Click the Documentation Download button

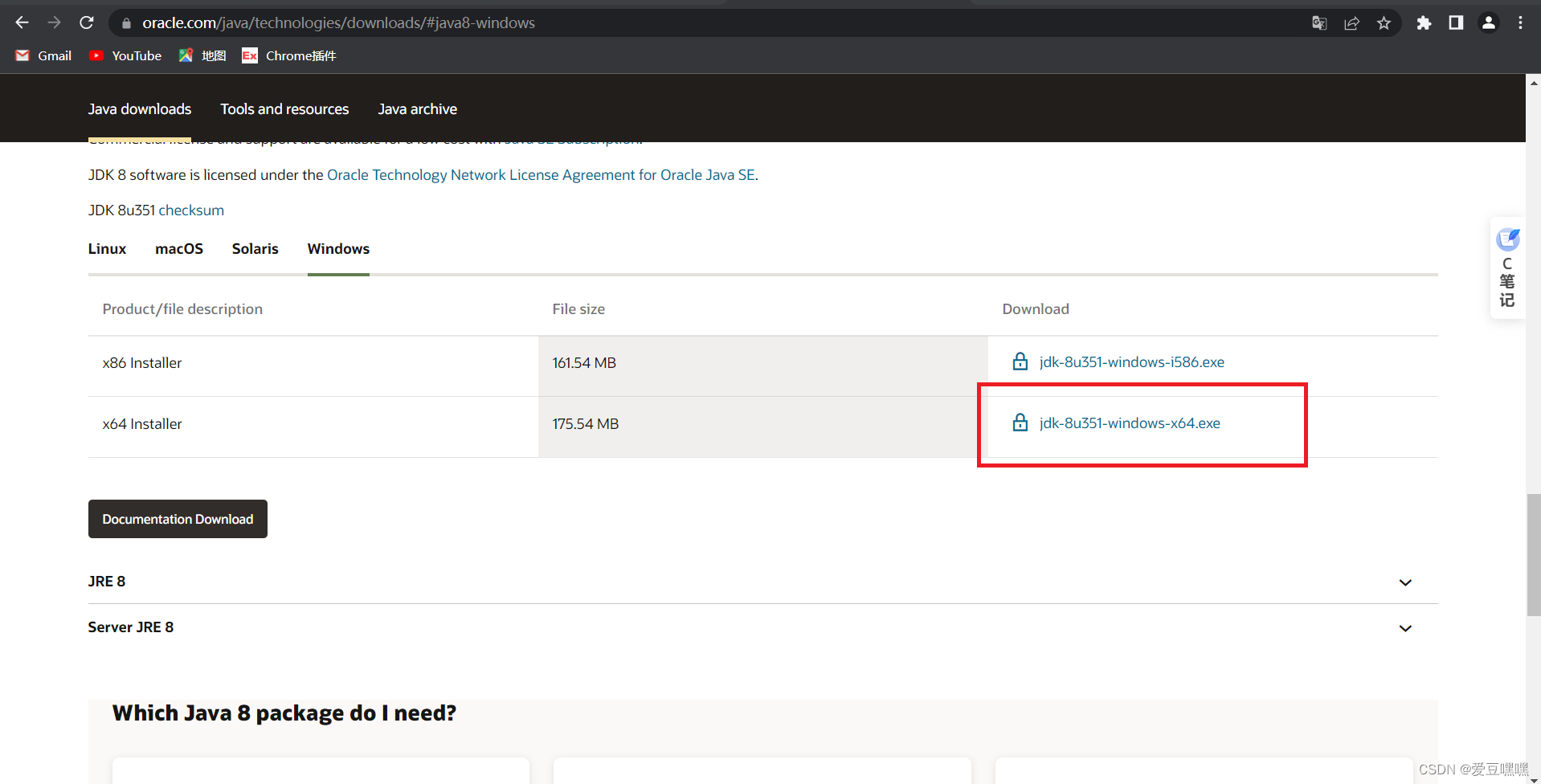click(x=178, y=519)
